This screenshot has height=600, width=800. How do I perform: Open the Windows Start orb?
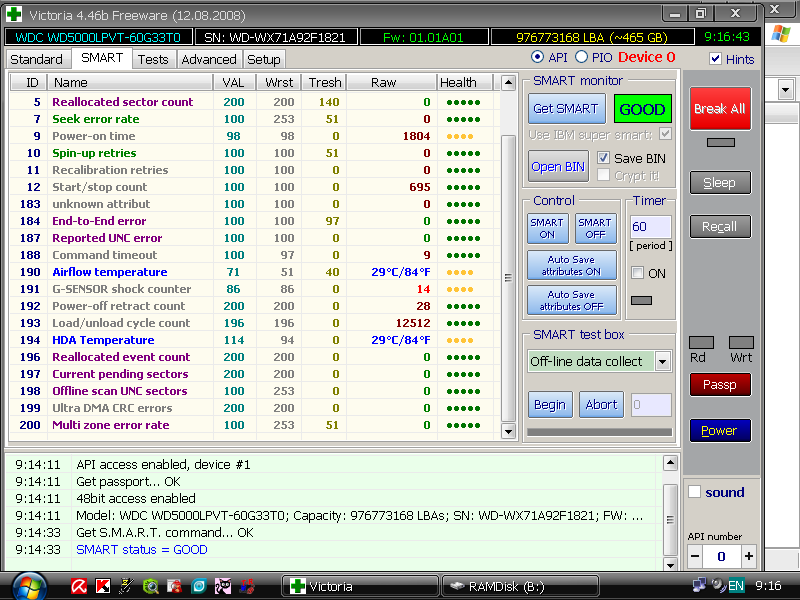(30, 586)
